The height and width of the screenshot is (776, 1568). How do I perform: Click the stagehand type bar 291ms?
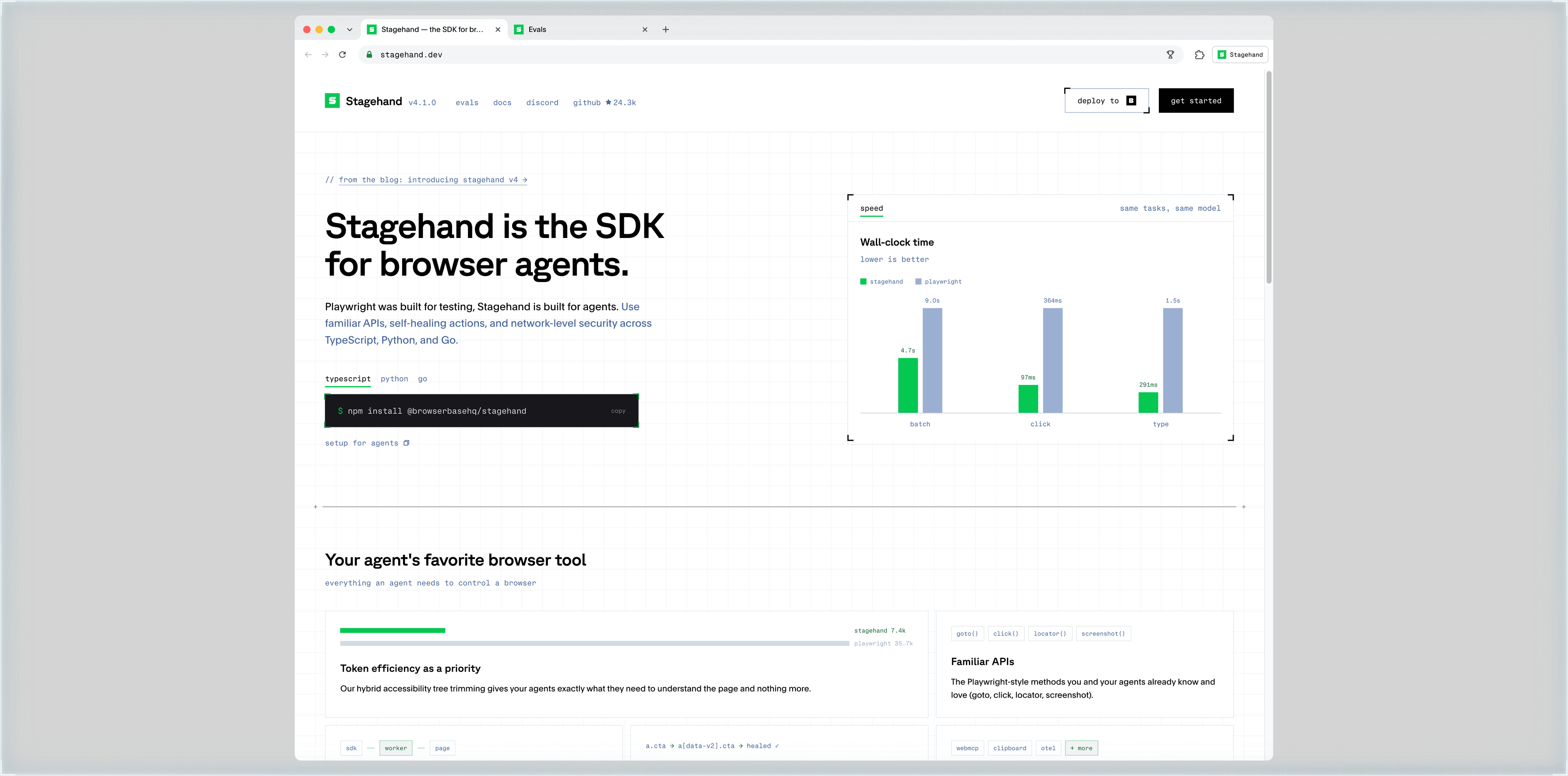tap(1148, 402)
